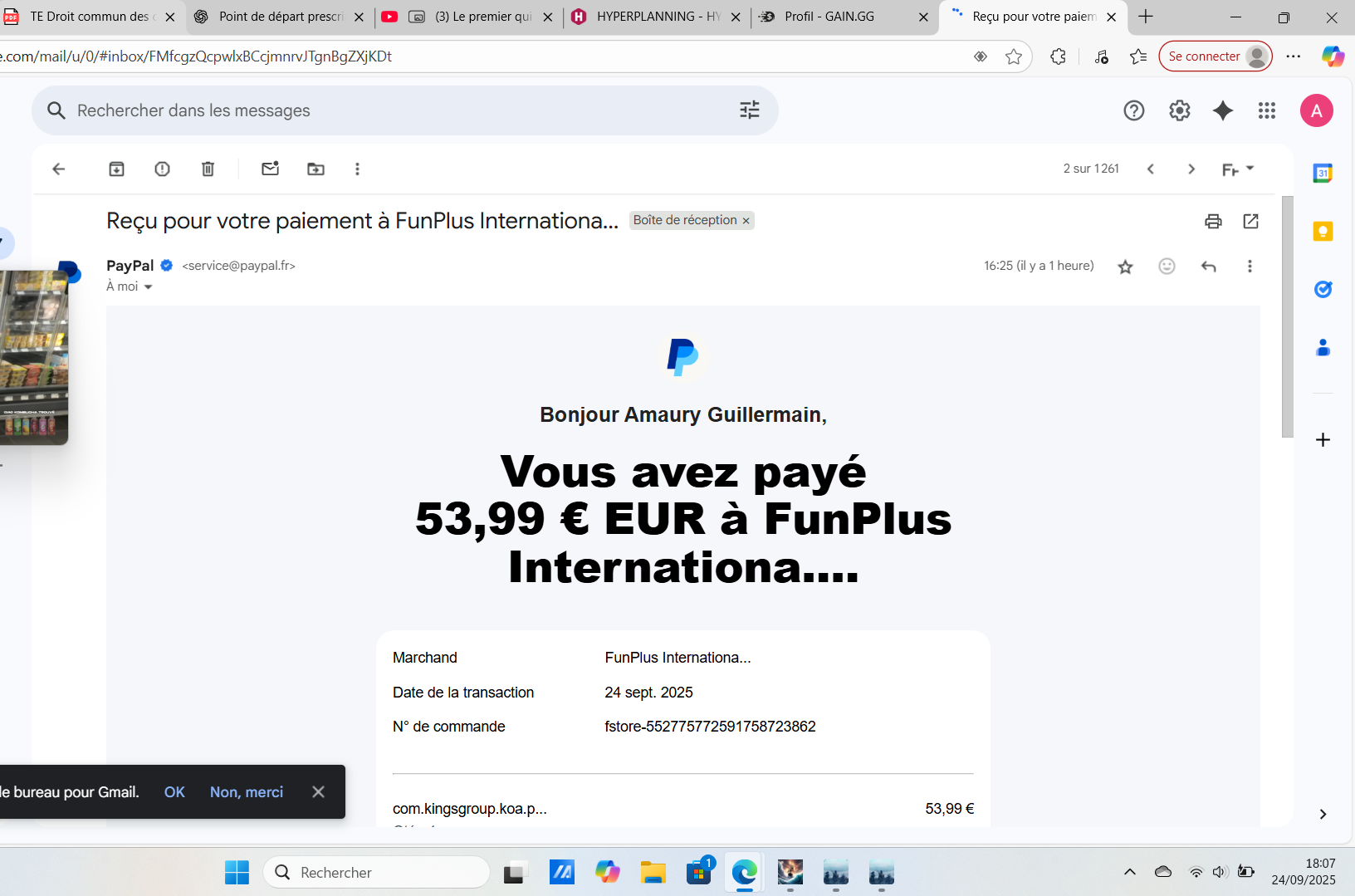Open Microsoft Store from taskbar
1355x896 pixels.
coord(699,873)
